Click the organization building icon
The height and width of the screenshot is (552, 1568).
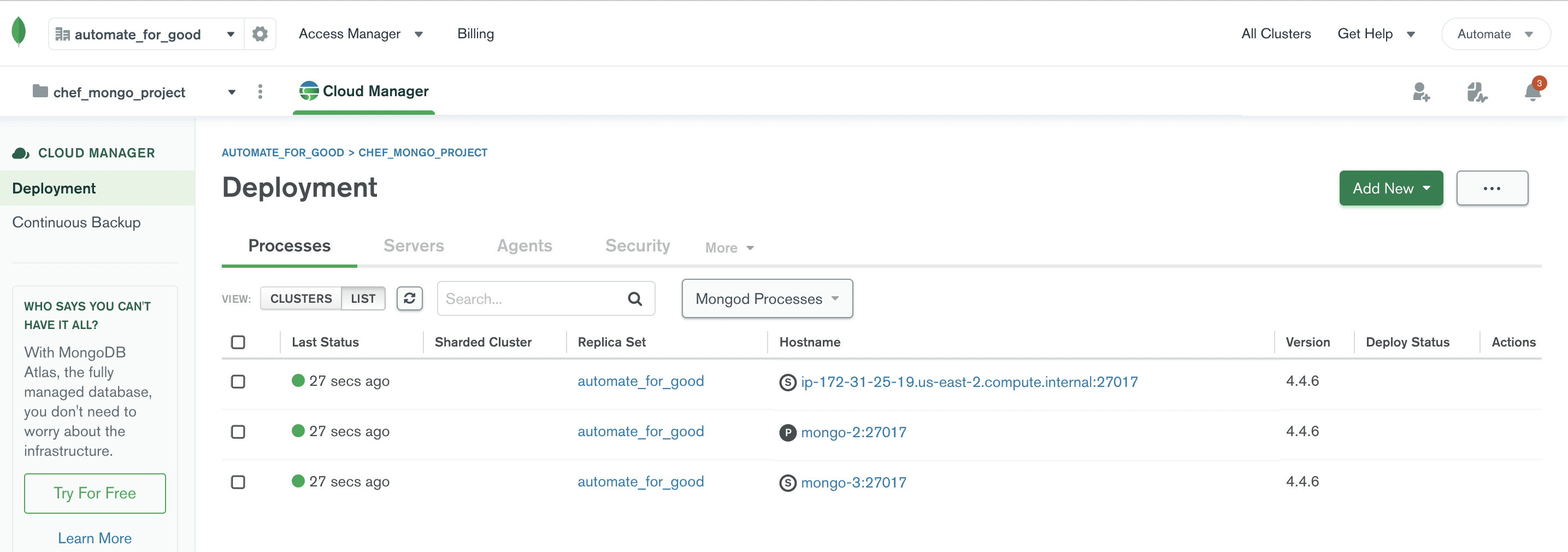62,34
